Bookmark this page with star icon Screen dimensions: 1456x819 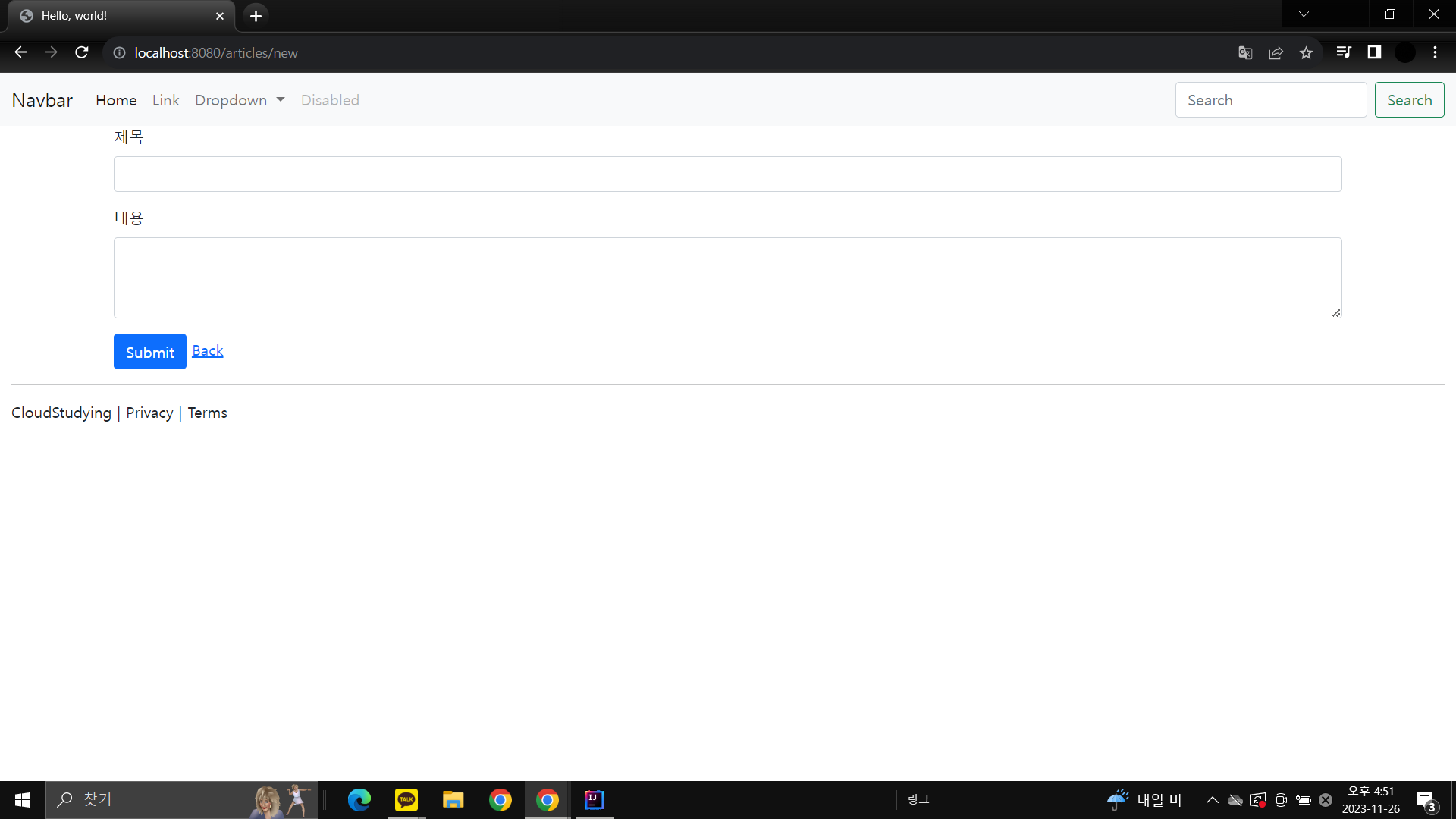[1306, 52]
